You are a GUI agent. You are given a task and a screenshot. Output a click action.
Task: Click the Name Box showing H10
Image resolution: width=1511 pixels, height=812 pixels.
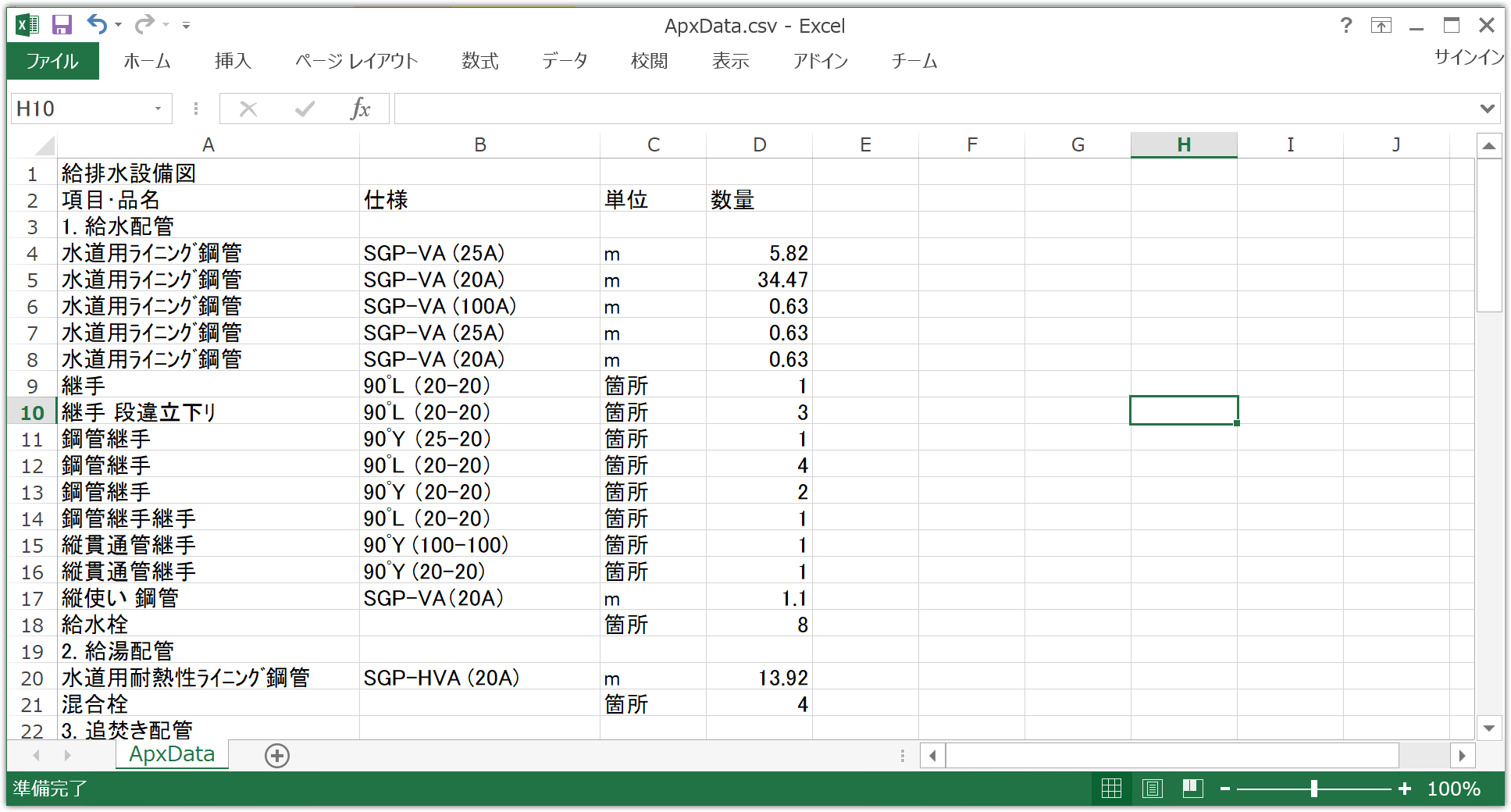point(79,109)
